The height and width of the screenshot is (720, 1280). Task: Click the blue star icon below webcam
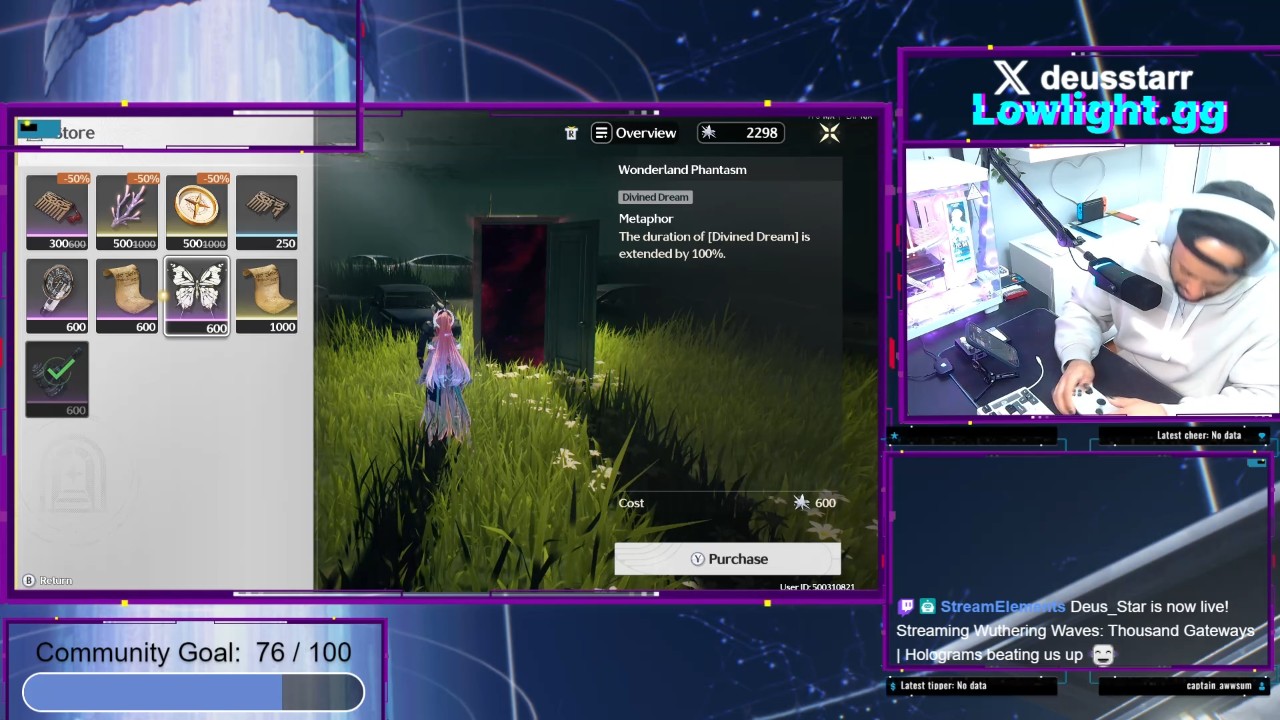click(894, 436)
